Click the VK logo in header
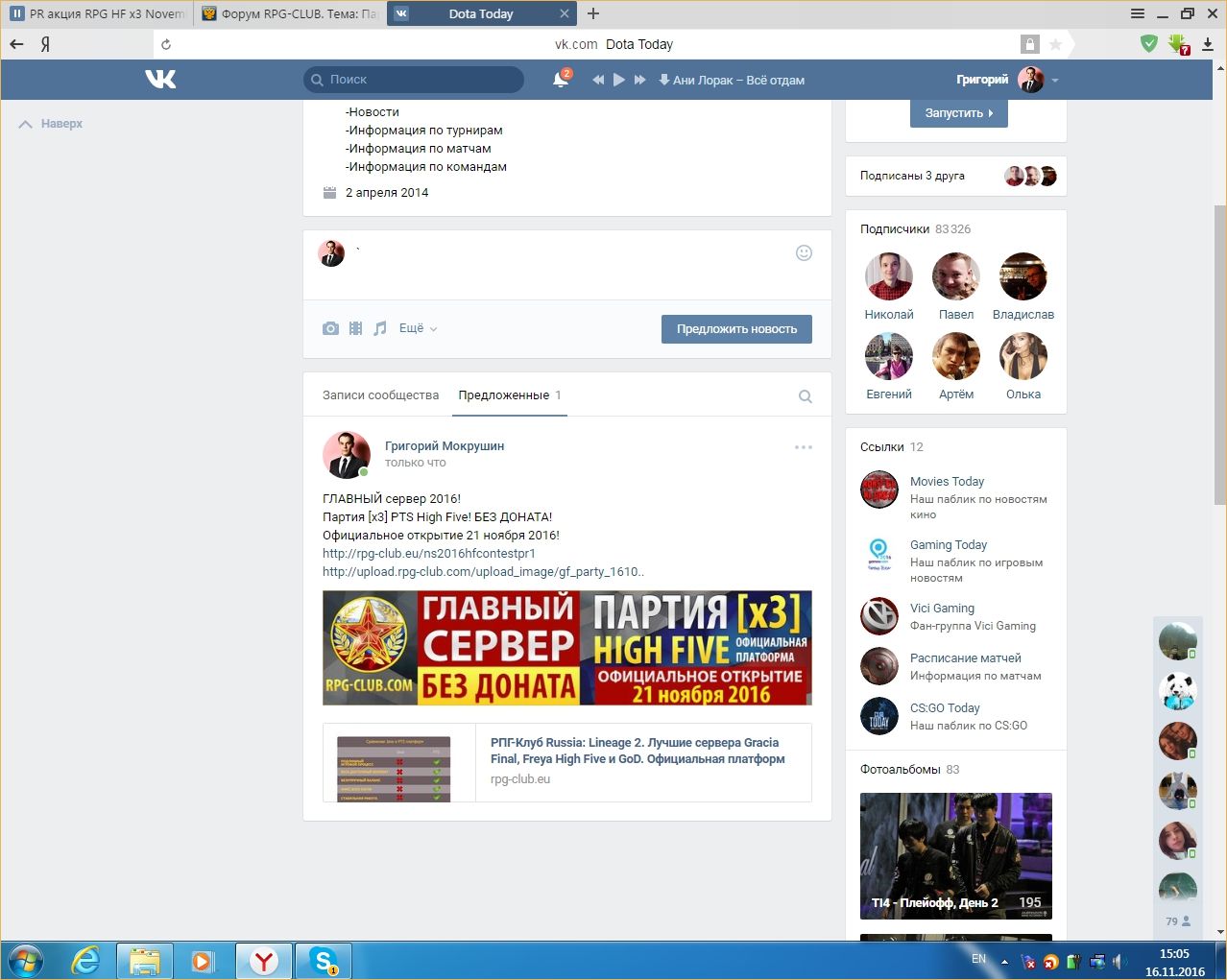The image size is (1227, 980). pyautogui.click(x=160, y=80)
